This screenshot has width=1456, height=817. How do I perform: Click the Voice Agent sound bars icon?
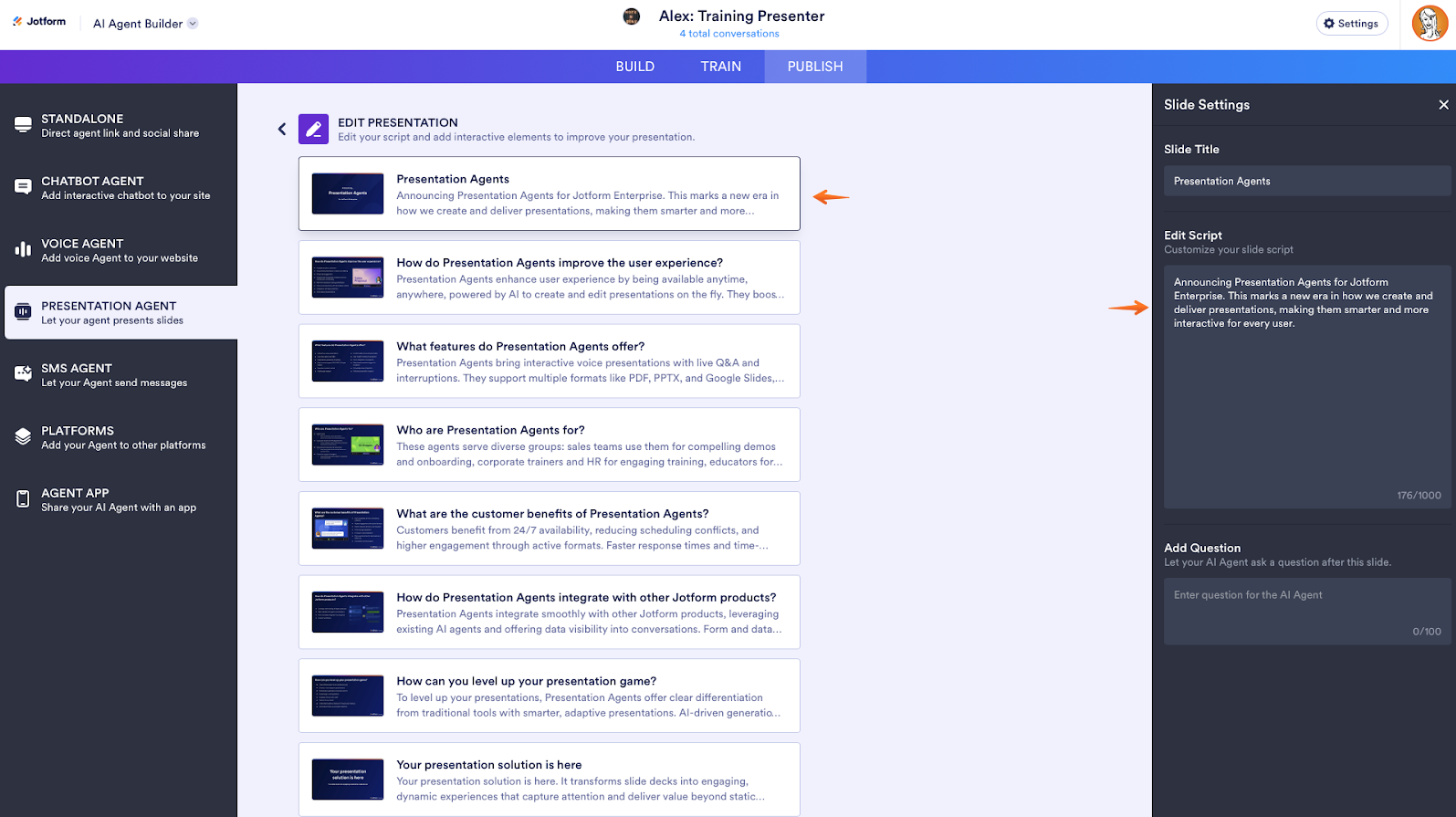[x=23, y=249]
